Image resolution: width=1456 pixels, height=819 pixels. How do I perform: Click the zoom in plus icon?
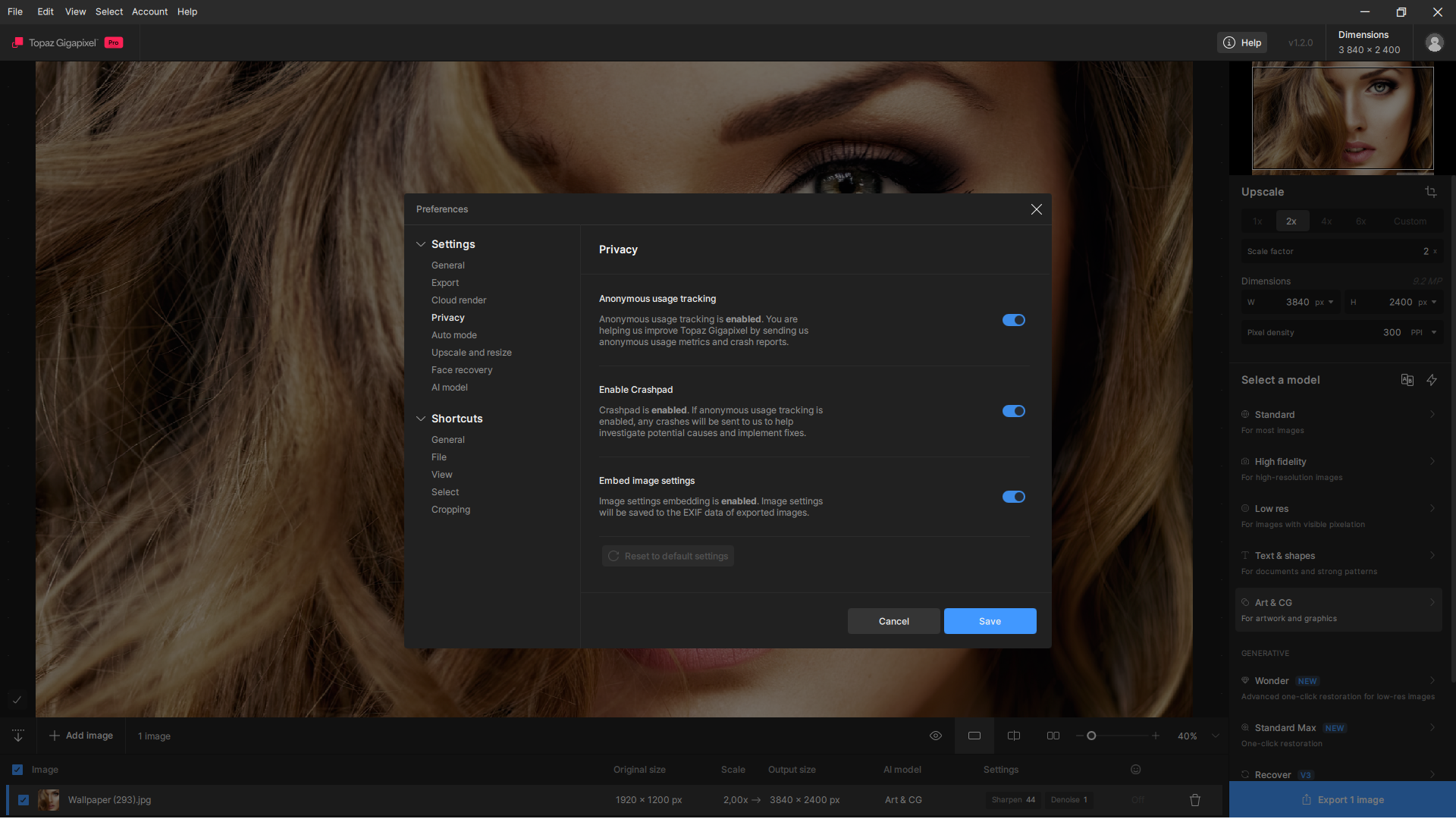(1156, 736)
